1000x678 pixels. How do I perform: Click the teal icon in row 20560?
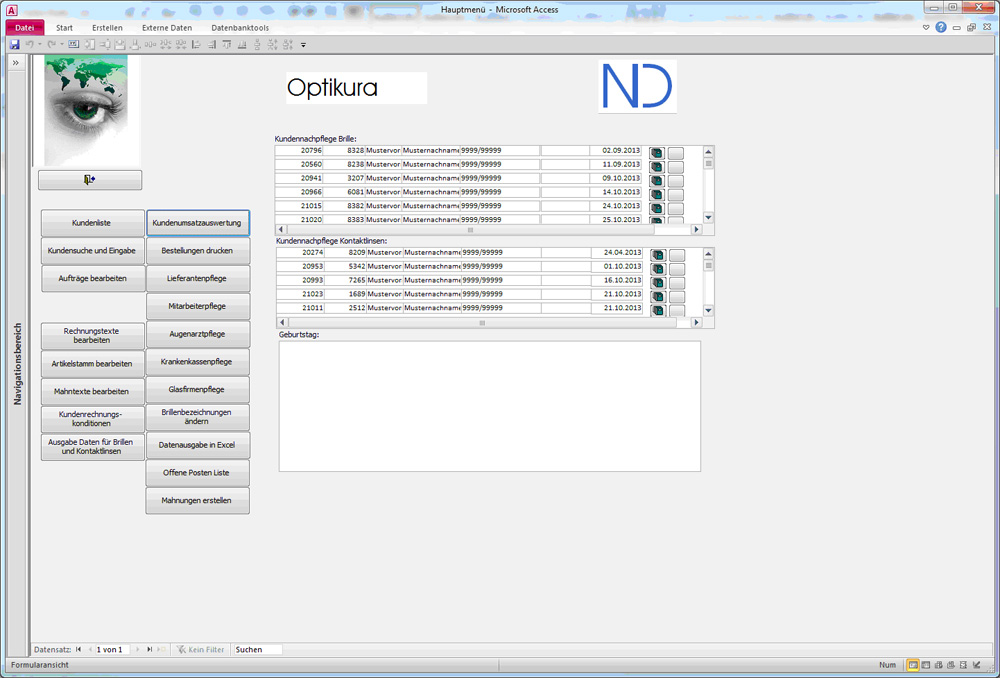tap(657, 167)
